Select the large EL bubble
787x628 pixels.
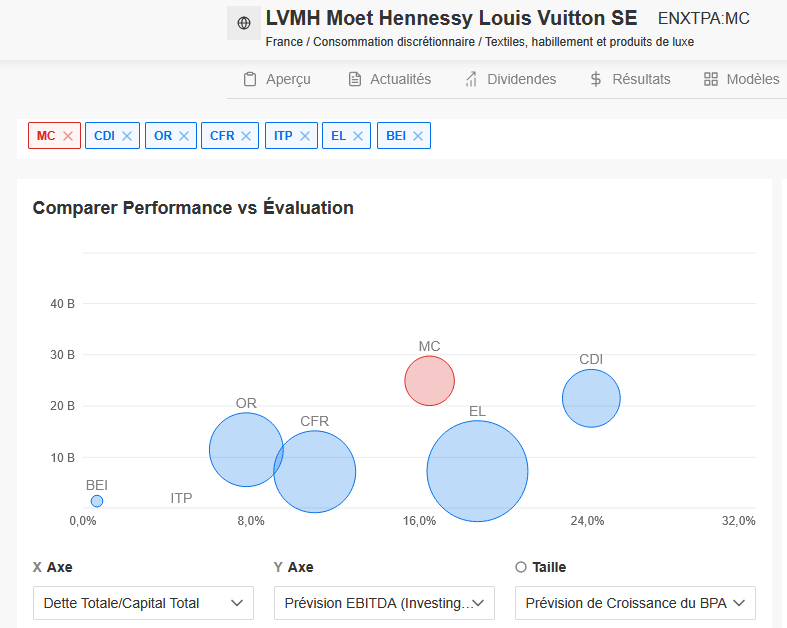tap(477, 471)
